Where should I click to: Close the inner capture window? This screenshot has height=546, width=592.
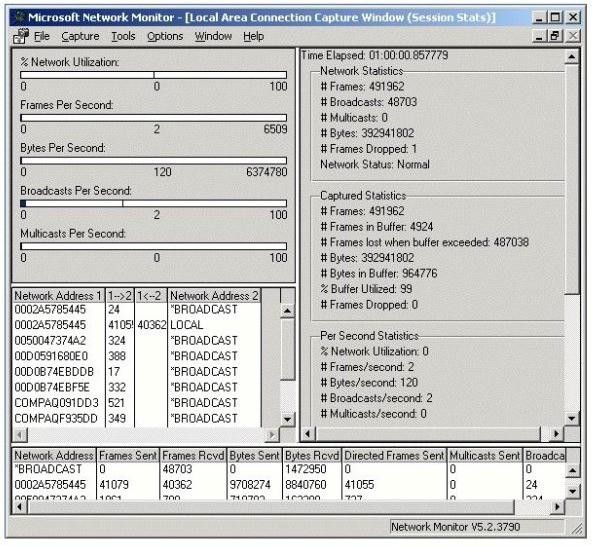573,36
